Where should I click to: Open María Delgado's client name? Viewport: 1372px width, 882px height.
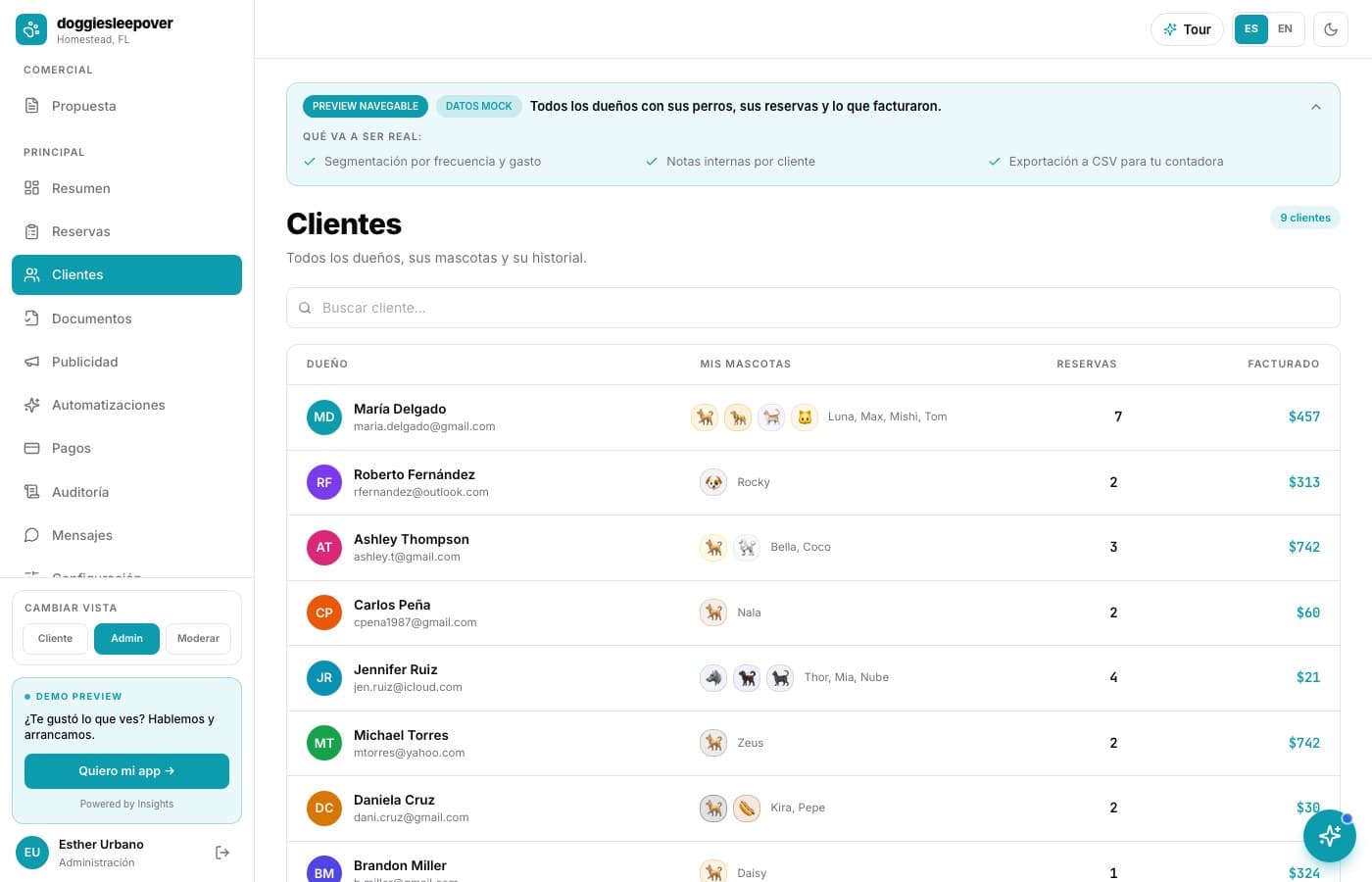(x=400, y=409)
